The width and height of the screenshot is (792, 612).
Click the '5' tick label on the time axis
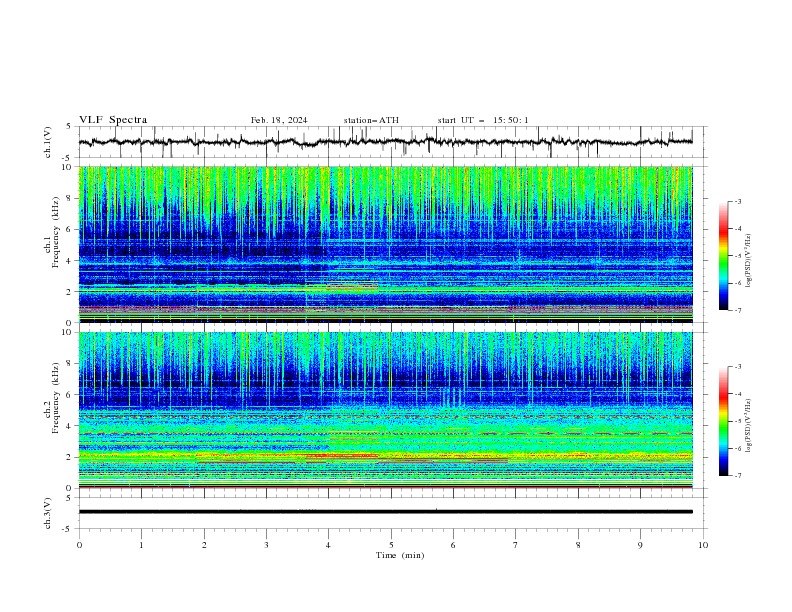[391, 545]
